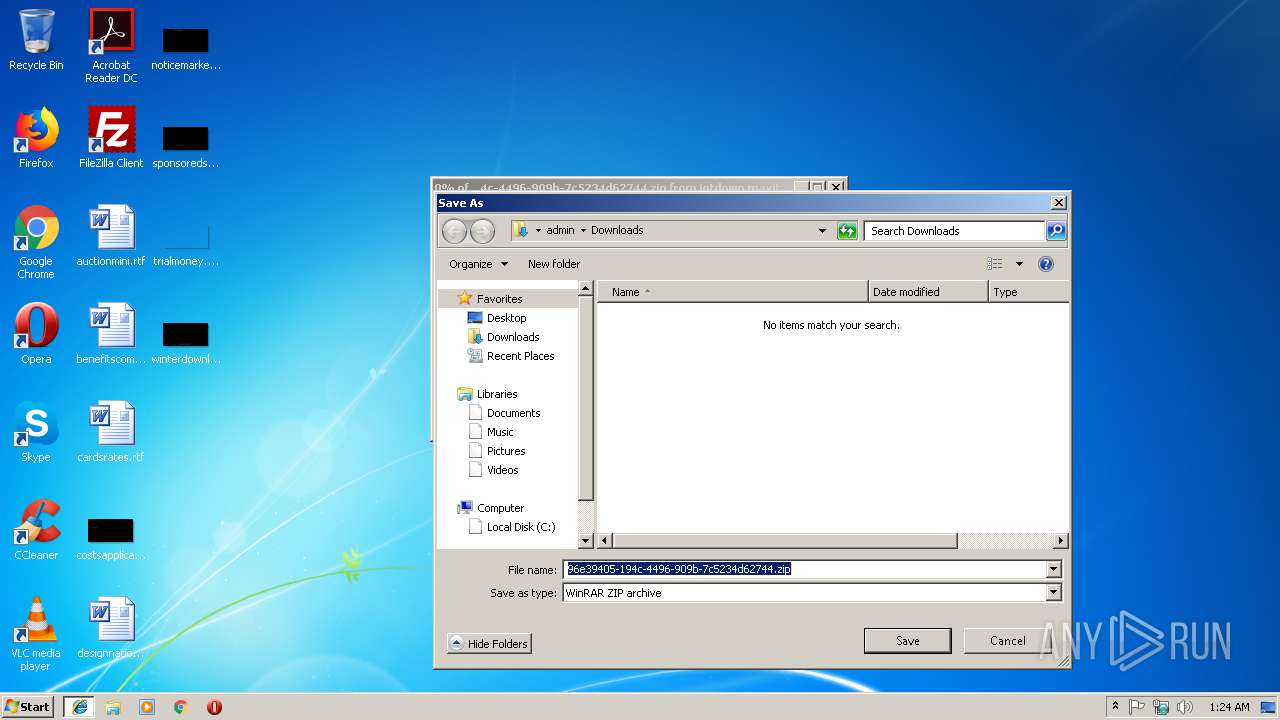Open Local Disk (C:) in navigation pane
Viewport: 1280px width, 720px height.
[520, 527]
